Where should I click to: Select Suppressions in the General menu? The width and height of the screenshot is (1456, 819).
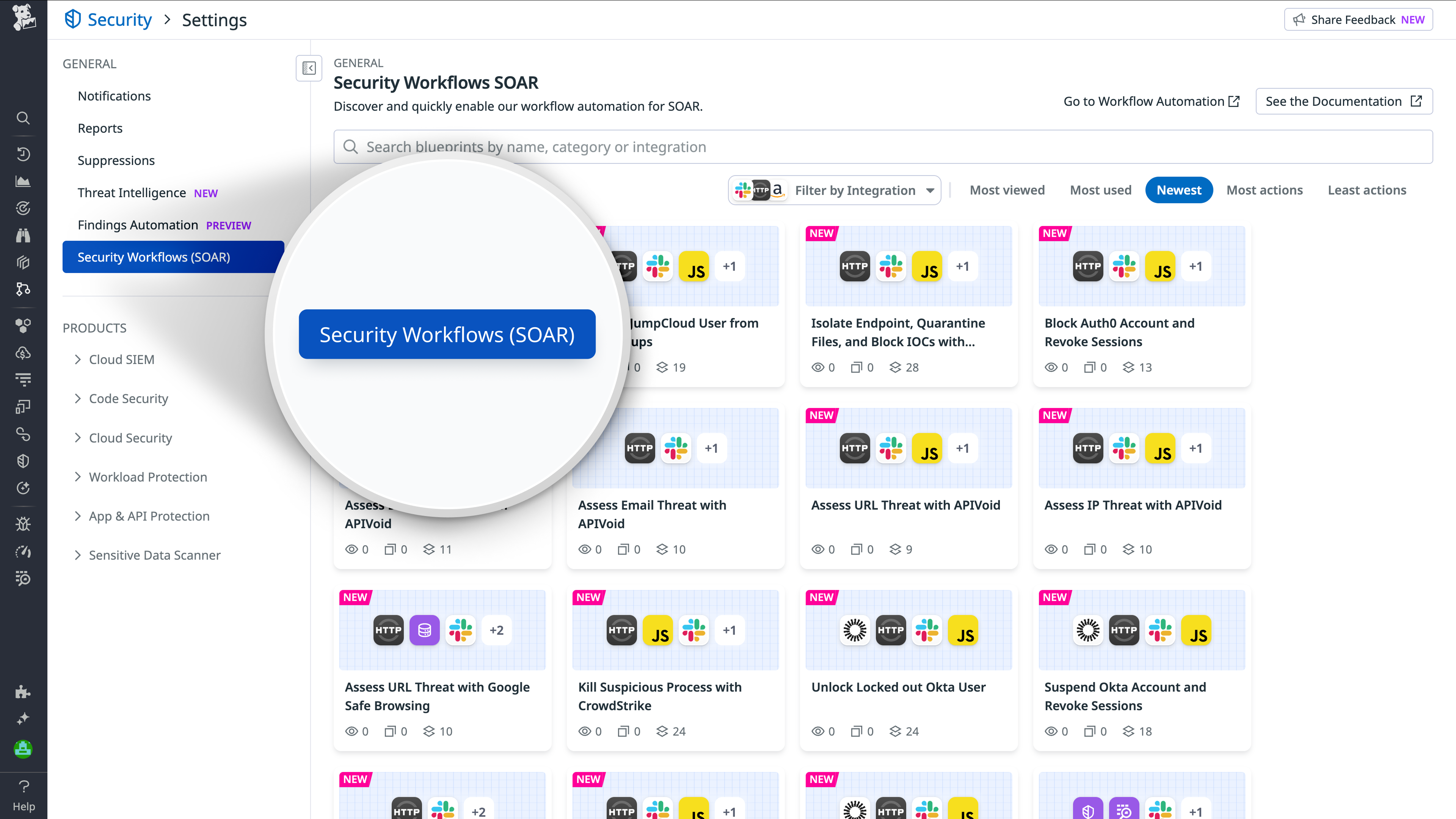pos(116,160)
